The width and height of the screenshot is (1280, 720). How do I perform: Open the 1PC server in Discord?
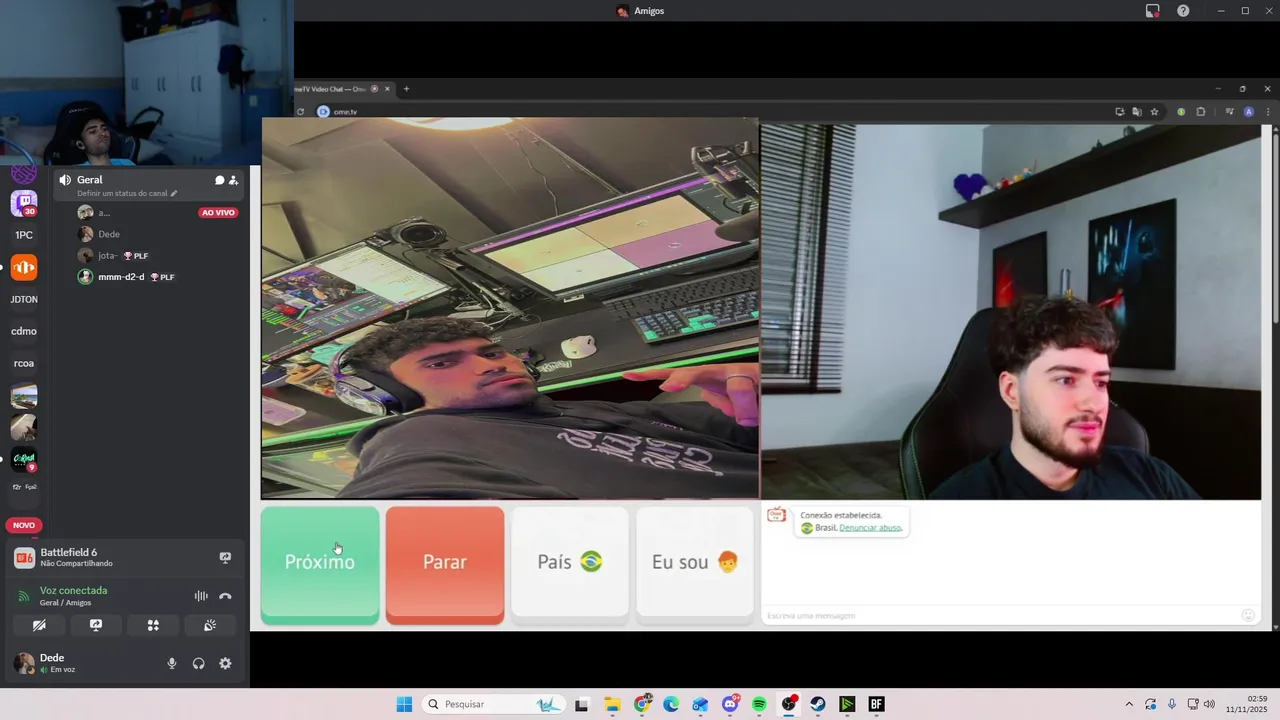click(24, 235)
